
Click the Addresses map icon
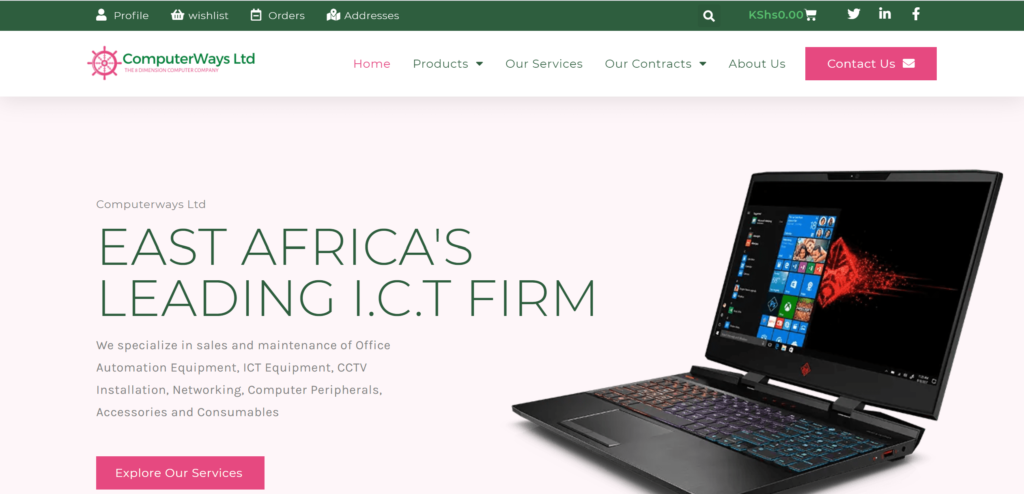click(x=333, y=14)
